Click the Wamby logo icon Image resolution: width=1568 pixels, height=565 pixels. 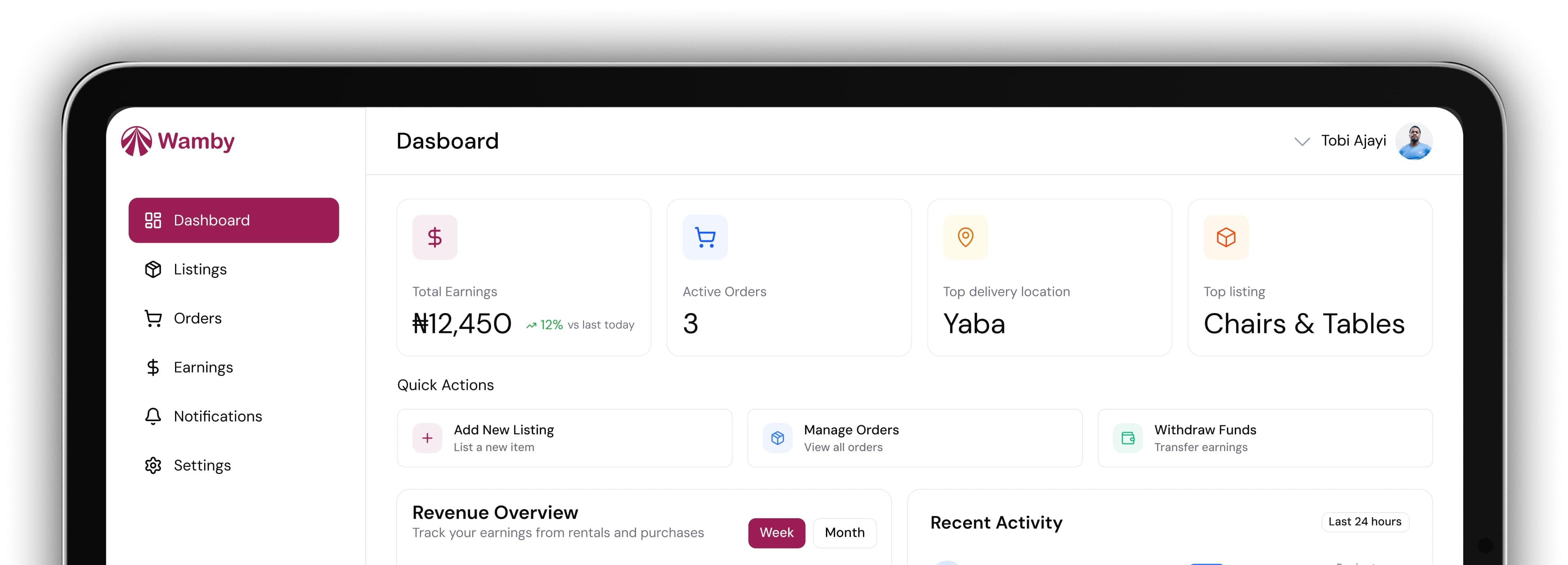point(136,141)
